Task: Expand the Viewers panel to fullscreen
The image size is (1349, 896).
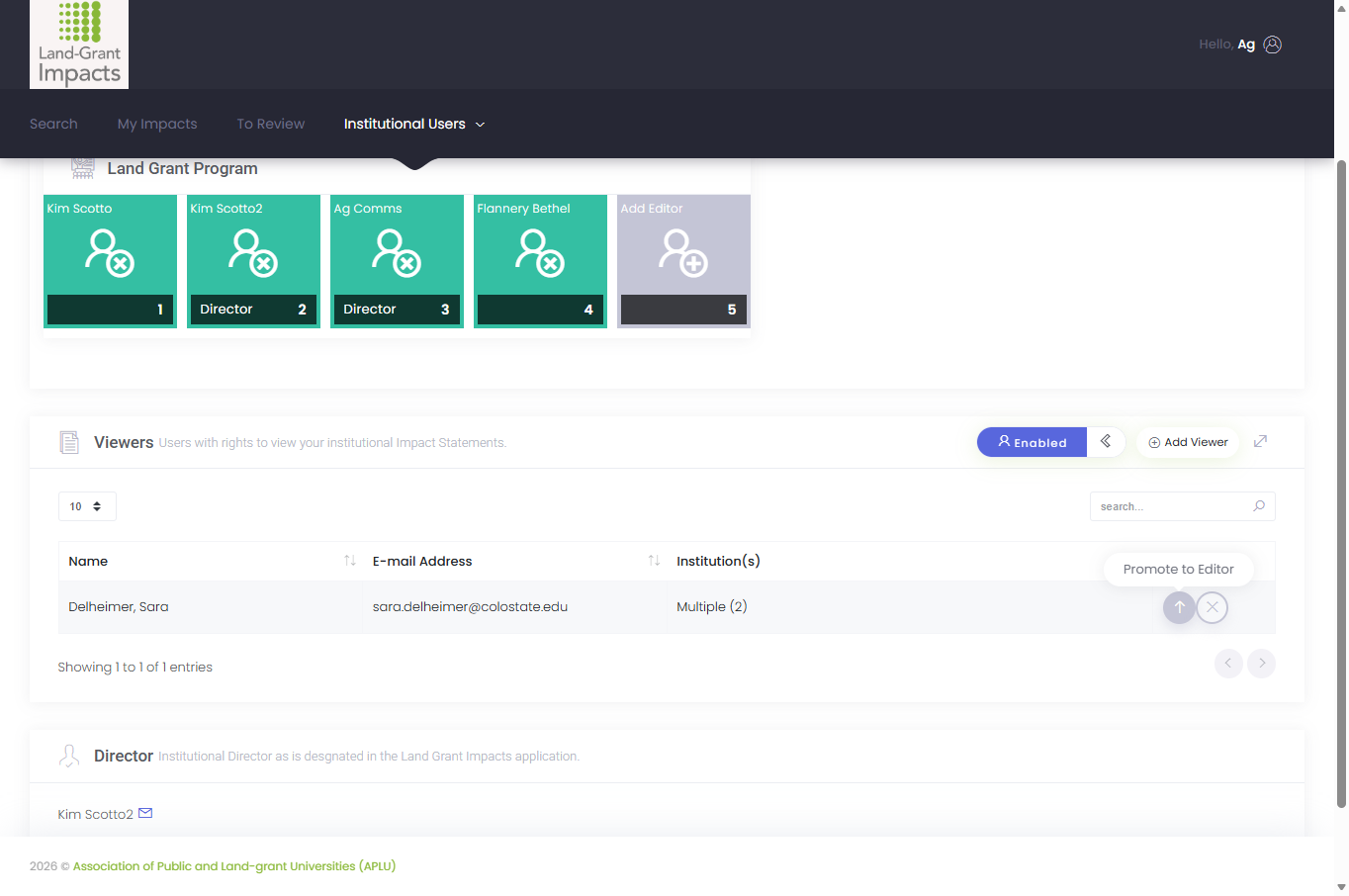Action: (1260, 441)
